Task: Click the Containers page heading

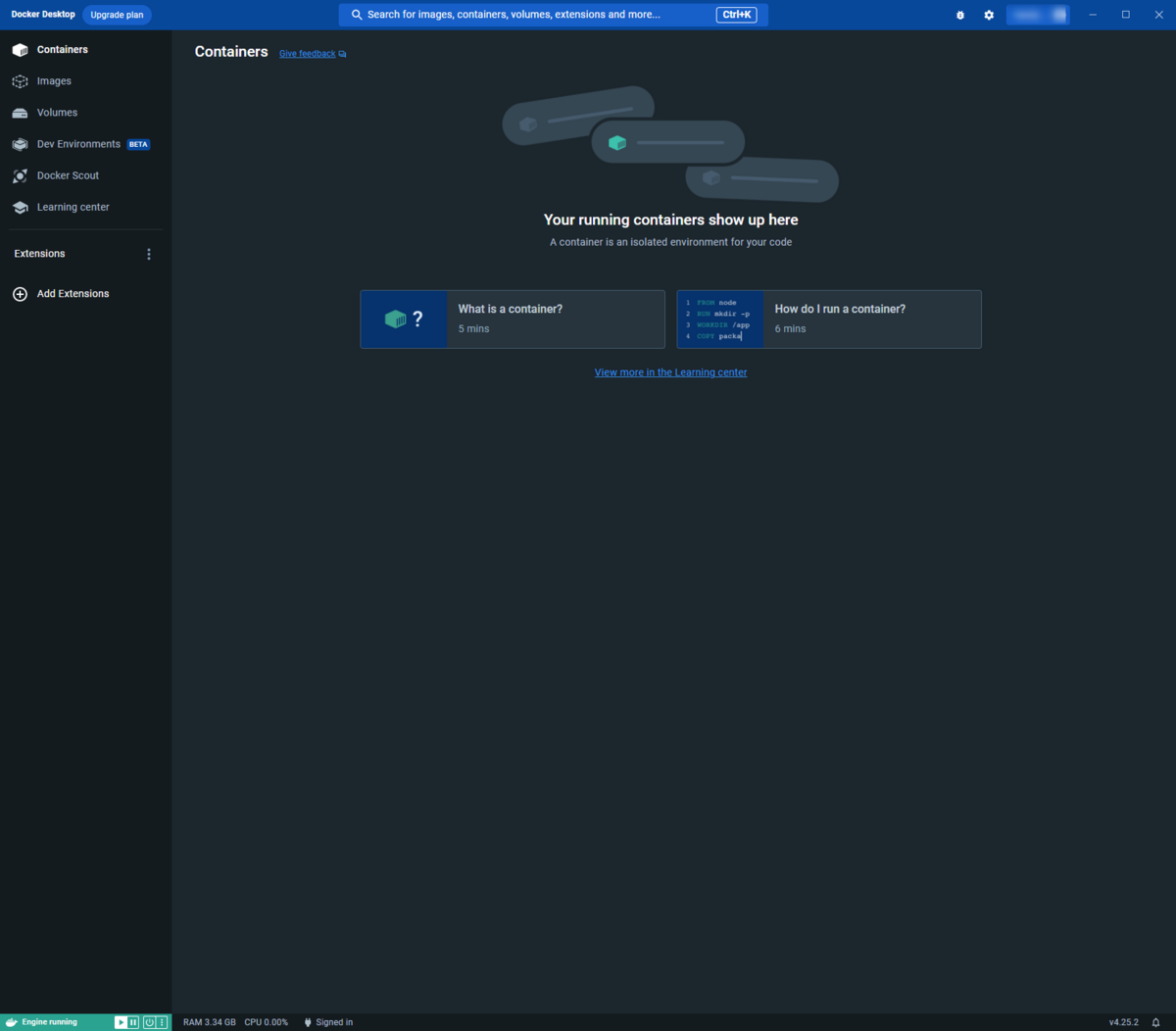Action: click(x=231, y=52)
